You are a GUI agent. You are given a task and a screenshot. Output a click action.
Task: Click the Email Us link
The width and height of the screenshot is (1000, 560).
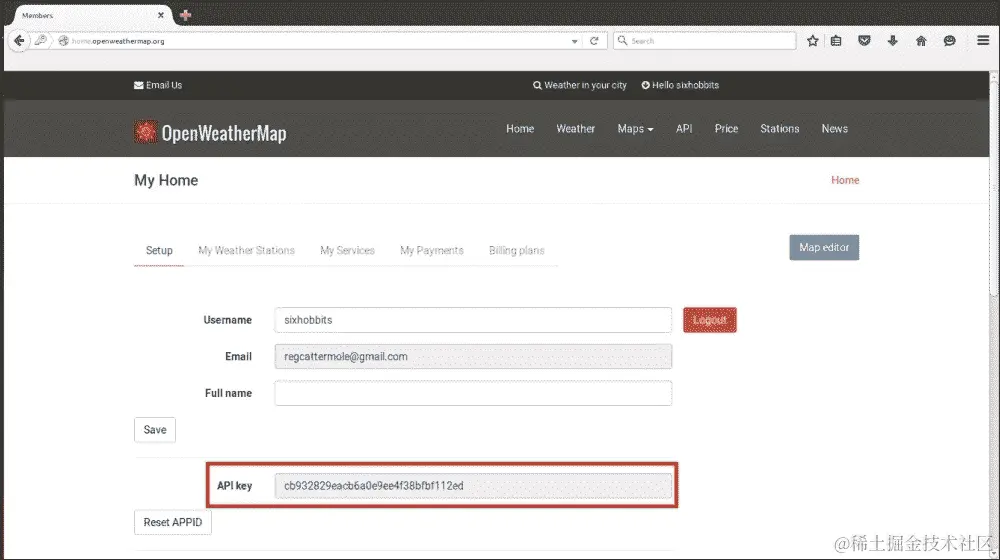pyautogui.click(x=158, y=85)
